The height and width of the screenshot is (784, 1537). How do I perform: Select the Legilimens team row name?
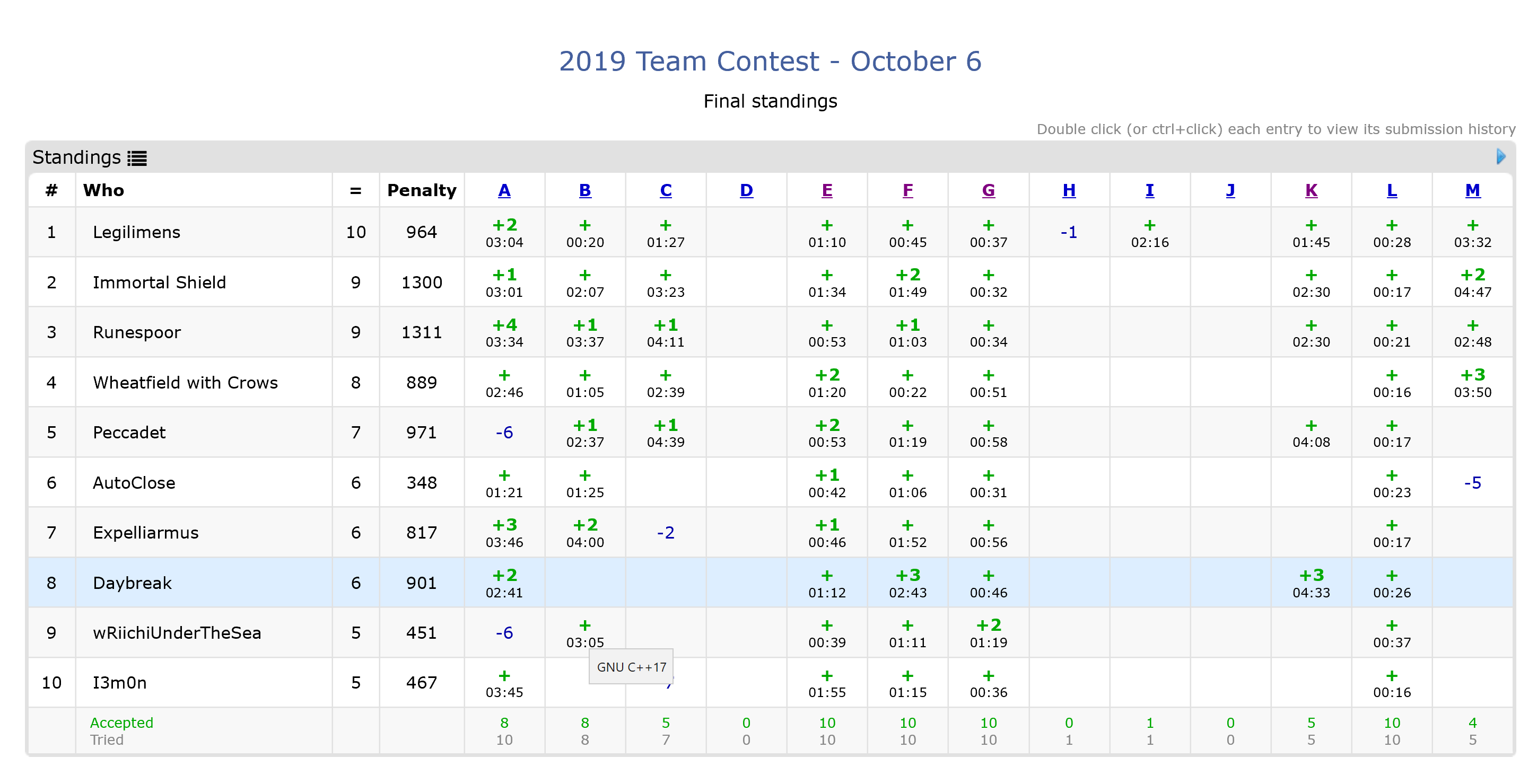pyautogui.click(x=137, y=232)
